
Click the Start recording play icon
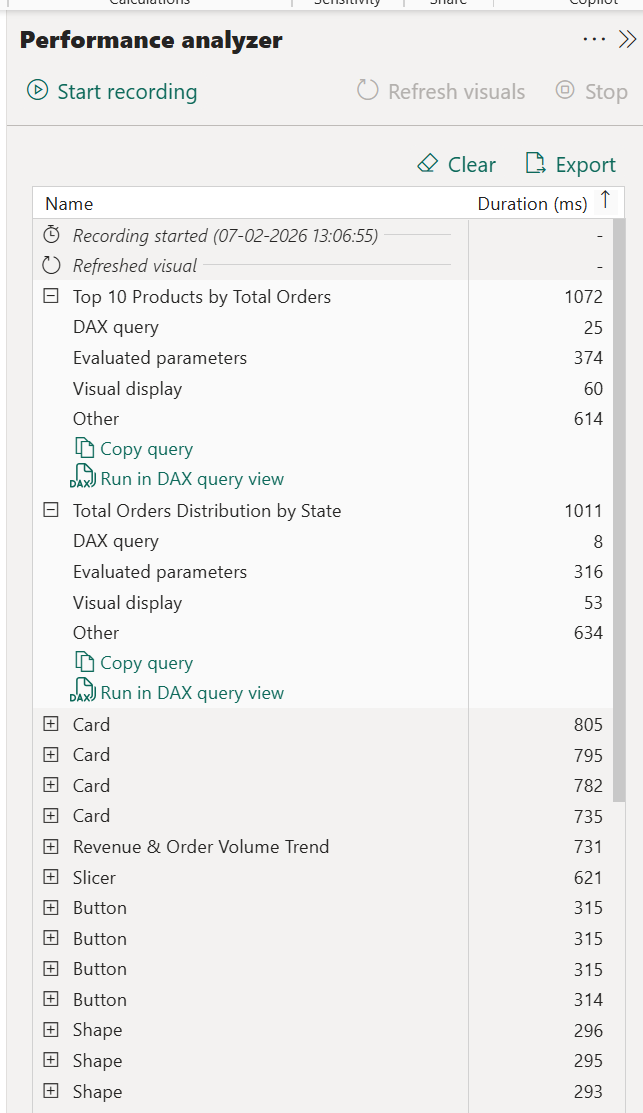(x=37, y=91)
